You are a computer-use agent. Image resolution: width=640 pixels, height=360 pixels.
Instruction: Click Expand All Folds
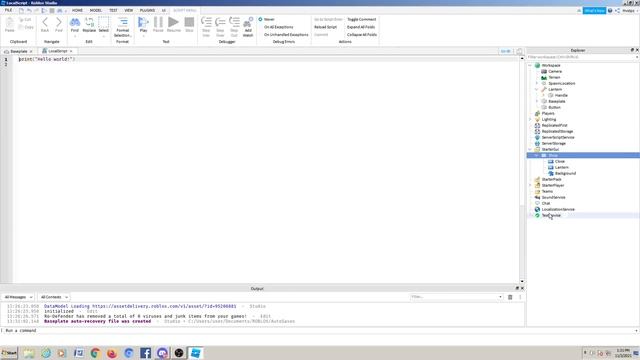pos(361,27)
